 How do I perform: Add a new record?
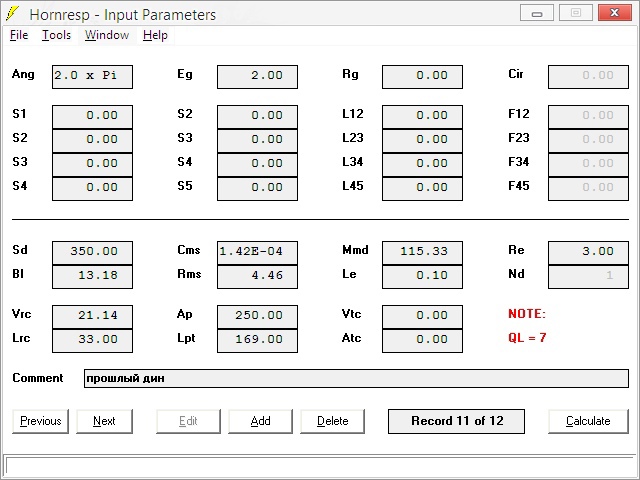click(260, 421)
